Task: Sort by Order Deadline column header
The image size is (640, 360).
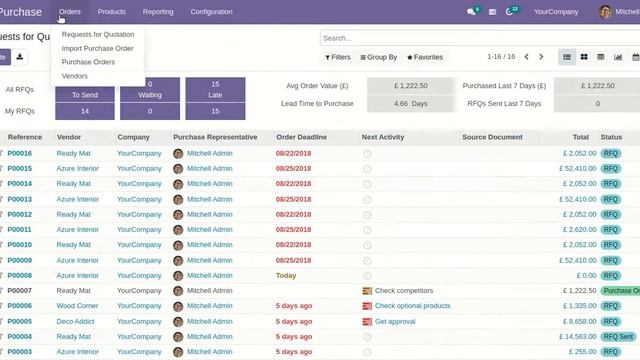Action: tap(302, 137)
